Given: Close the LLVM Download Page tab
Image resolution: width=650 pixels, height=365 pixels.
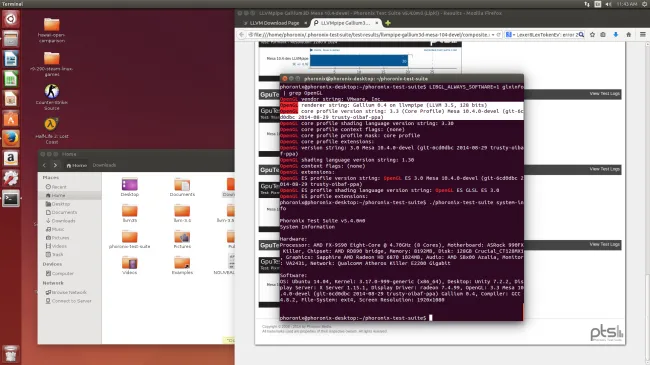Looking at the screenshot, I should (x=306, y=23).
